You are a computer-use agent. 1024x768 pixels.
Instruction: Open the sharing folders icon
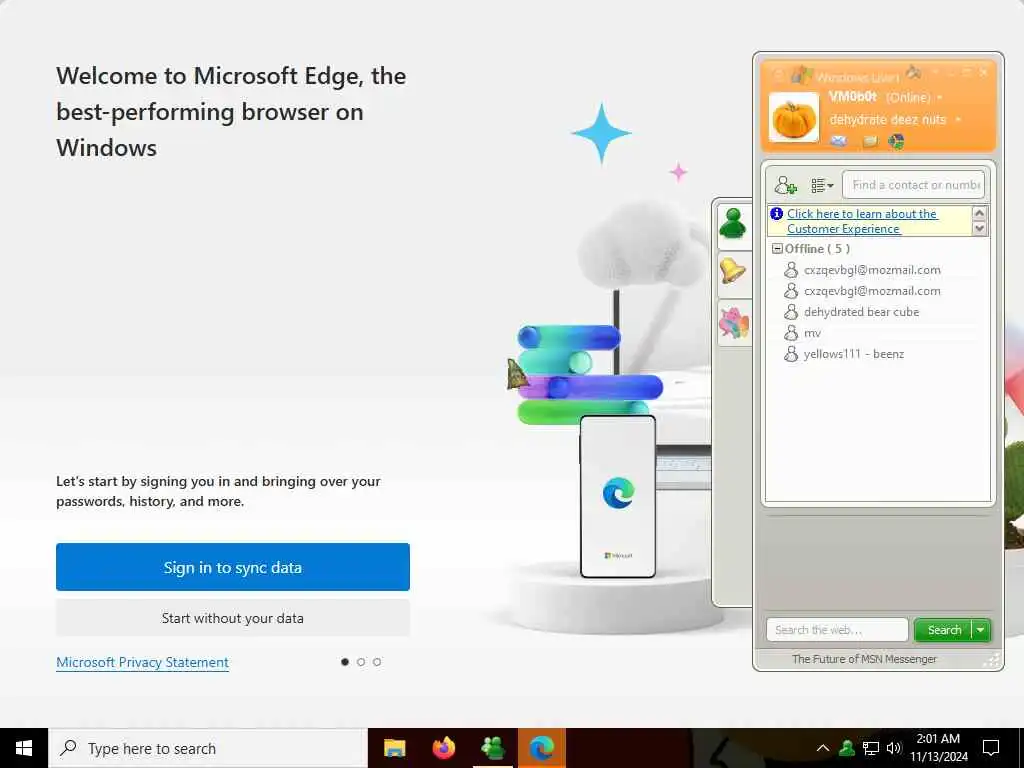(870, 141)
